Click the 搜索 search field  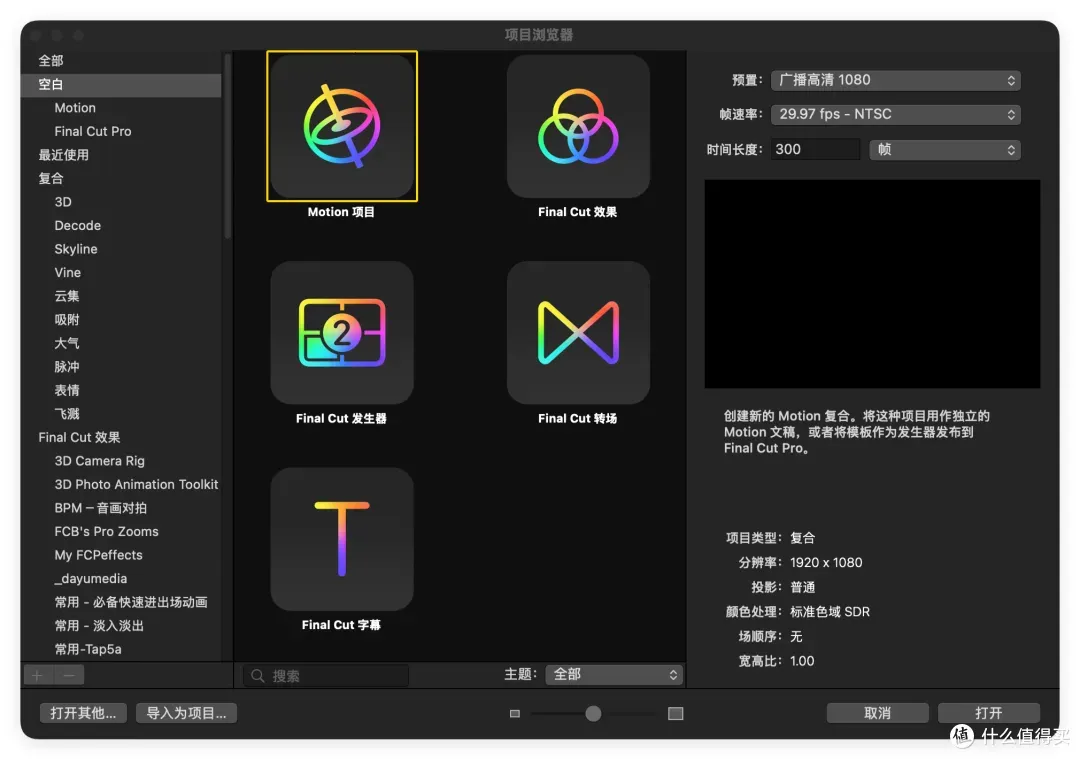(326, 676)
